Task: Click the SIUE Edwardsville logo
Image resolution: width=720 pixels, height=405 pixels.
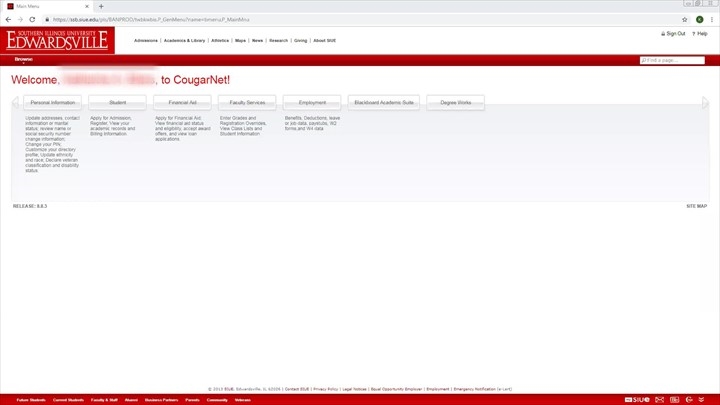Action: pyautogui.click(x=60, y=40)
